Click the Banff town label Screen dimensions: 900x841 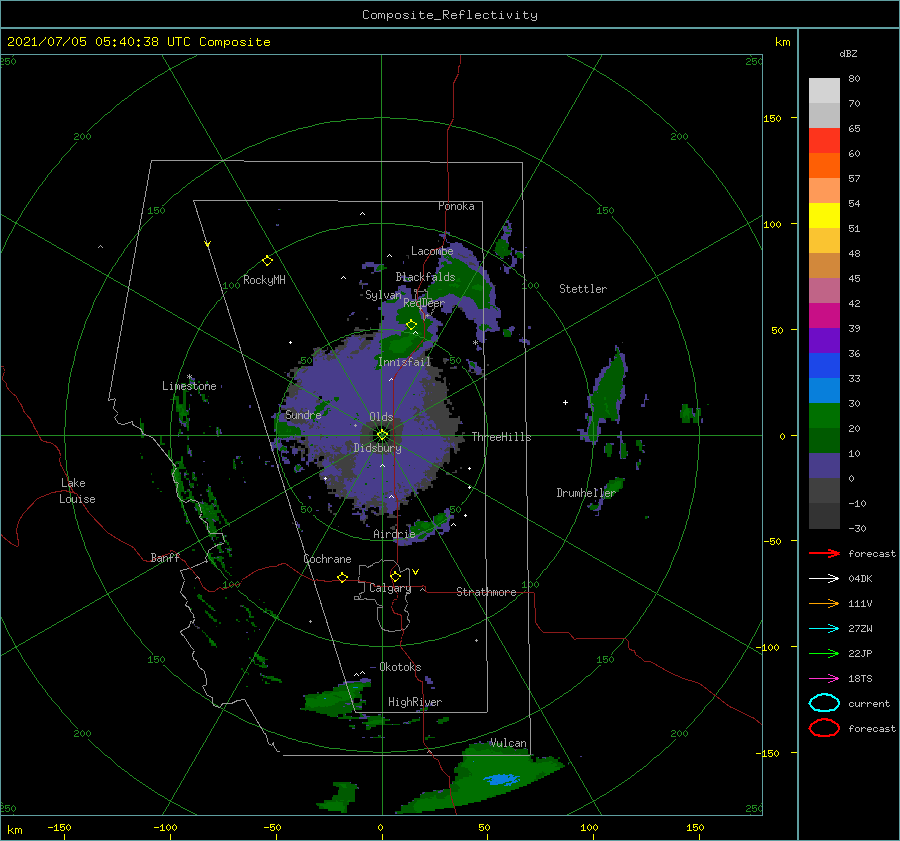pos(165,558)
